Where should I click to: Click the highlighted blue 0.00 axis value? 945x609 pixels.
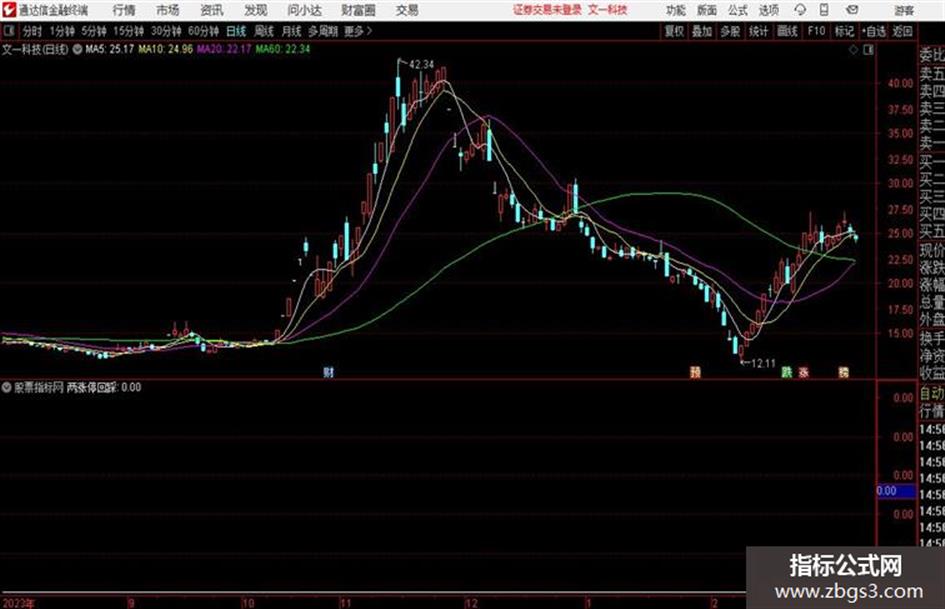[x=896, y=491]
